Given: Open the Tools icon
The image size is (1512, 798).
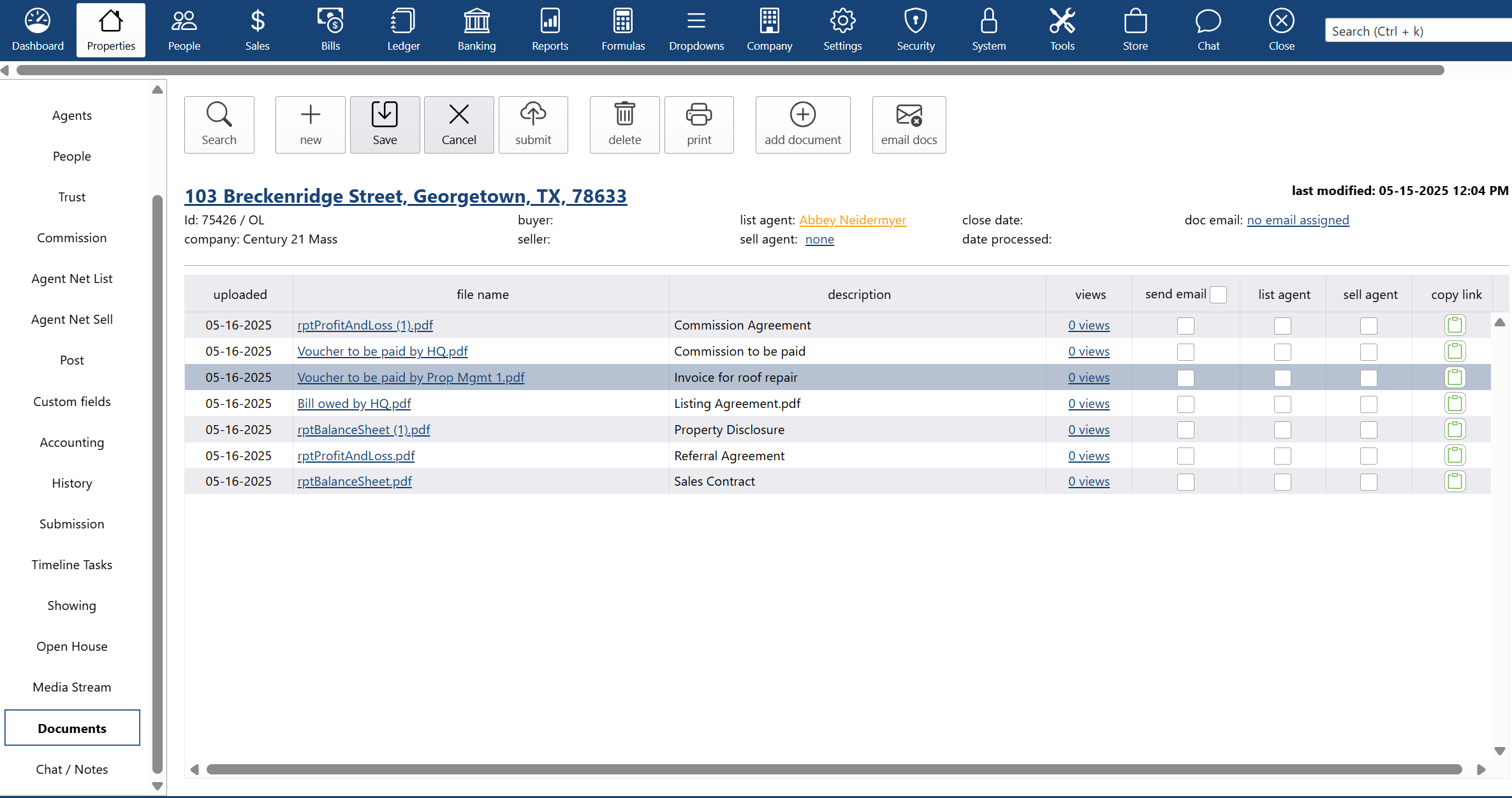Looking at the screenshot, I should [1062, 30].
